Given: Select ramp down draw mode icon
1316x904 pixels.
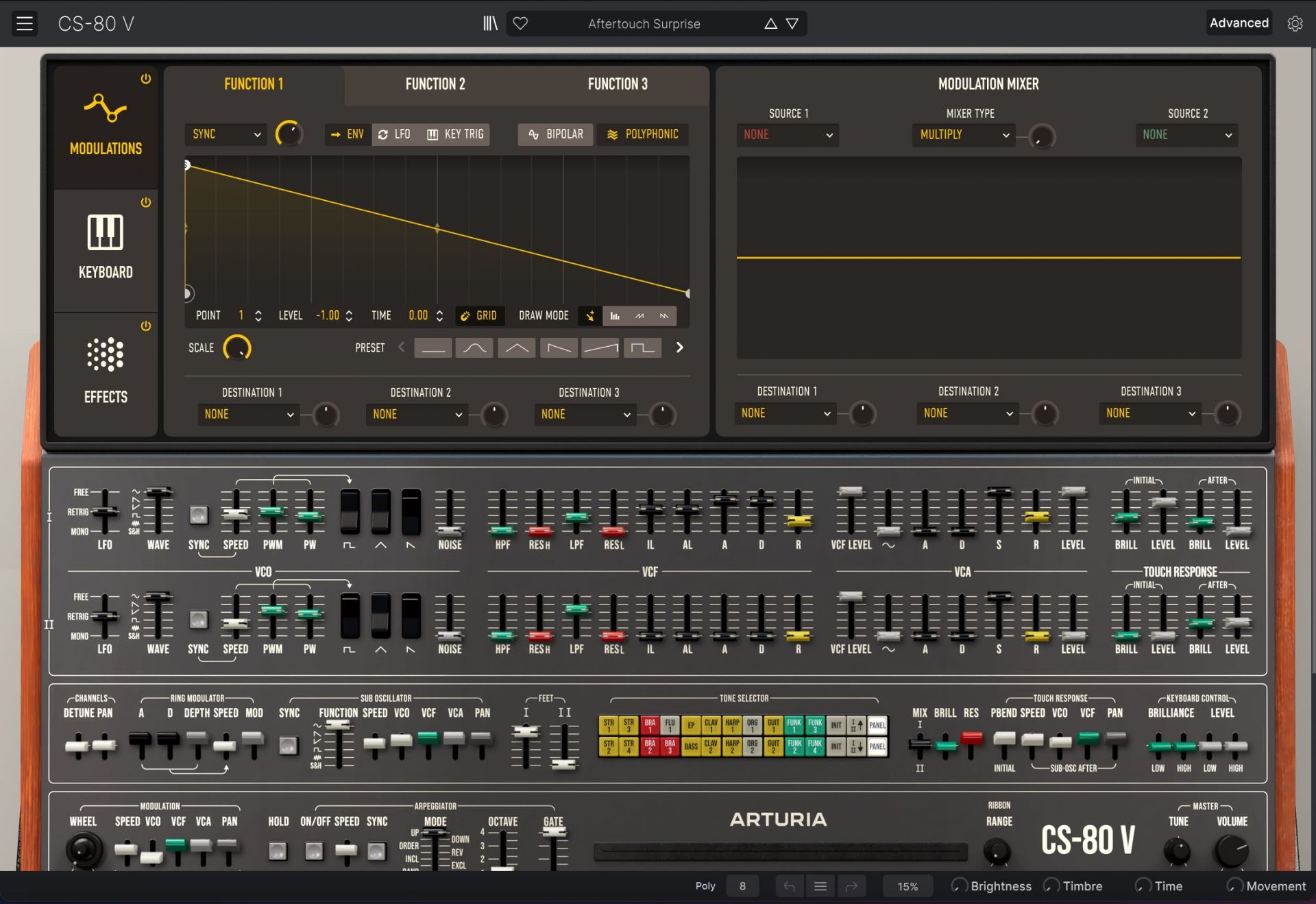Looking at the screenshot, I should coord(664,316).
